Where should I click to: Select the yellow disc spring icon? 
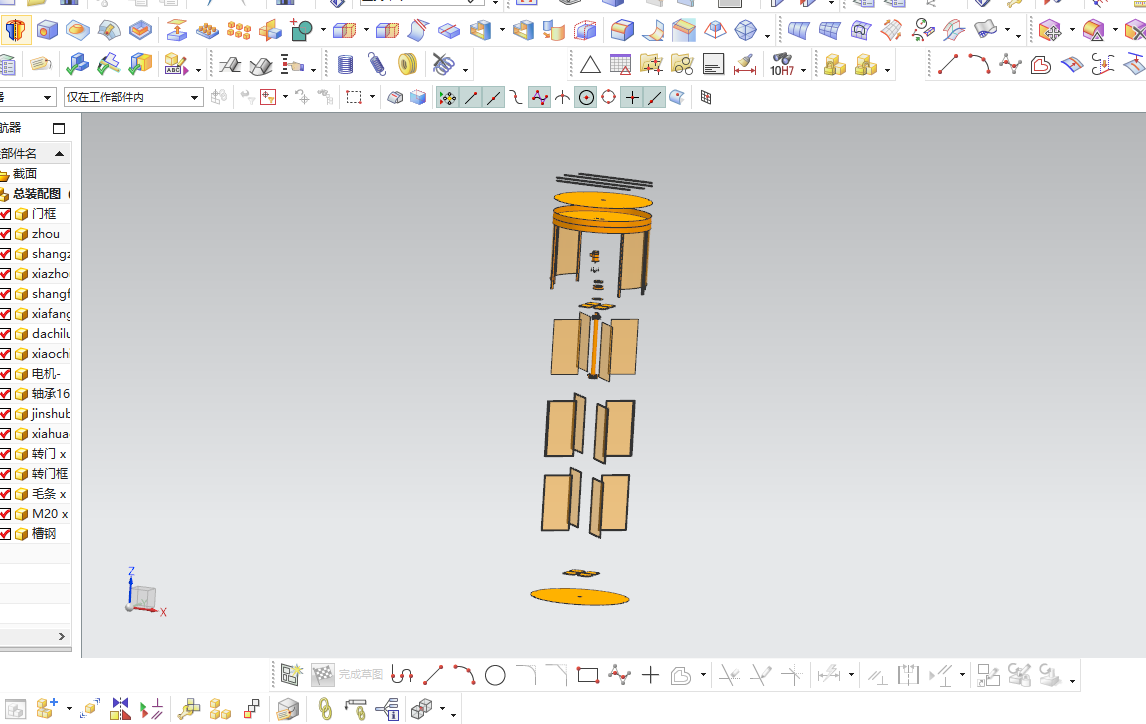point(407,65)
